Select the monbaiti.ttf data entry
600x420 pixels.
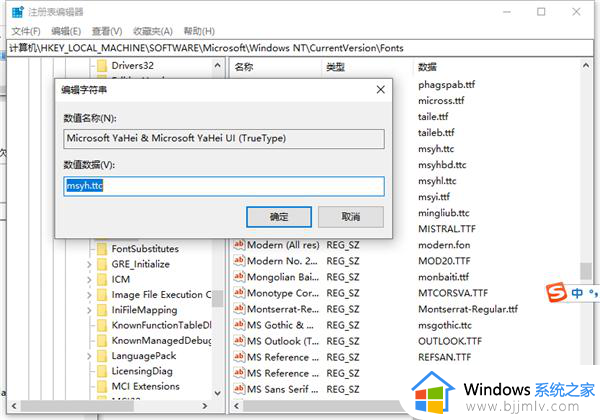[x=443, y=277]
